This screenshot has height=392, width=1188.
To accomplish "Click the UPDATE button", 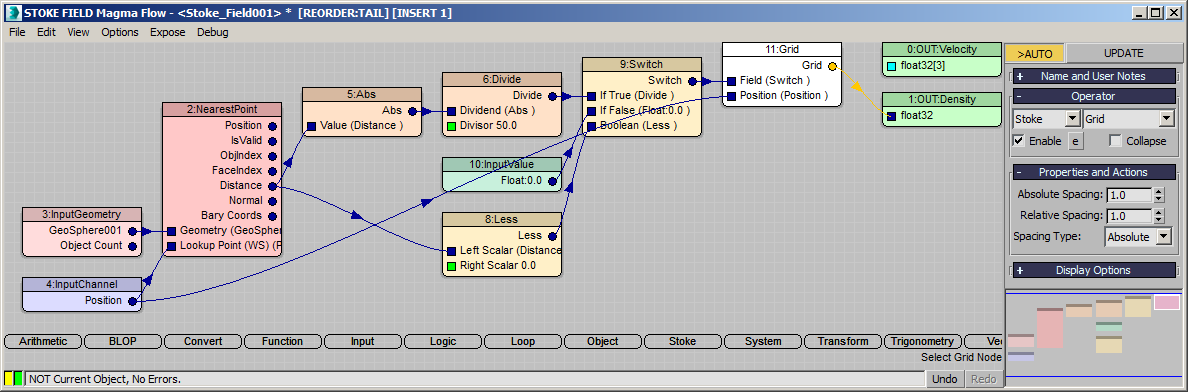I will pyautogui.click(x=1123, y=53).
